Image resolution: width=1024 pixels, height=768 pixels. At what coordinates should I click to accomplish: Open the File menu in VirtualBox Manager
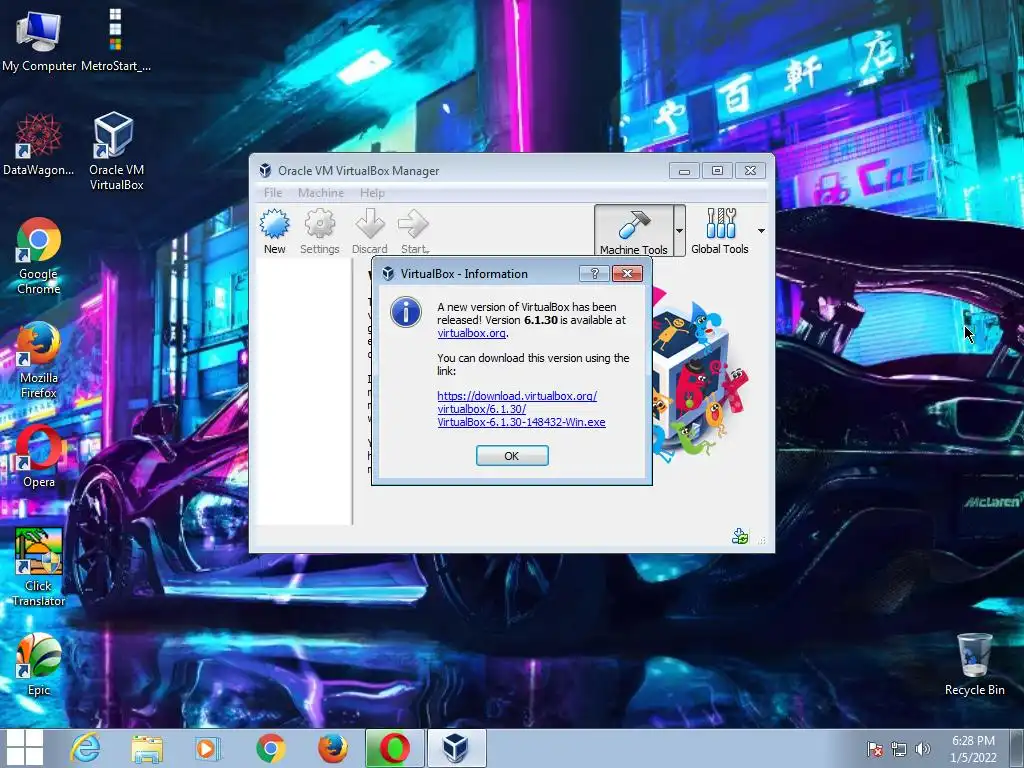[273, 193]
